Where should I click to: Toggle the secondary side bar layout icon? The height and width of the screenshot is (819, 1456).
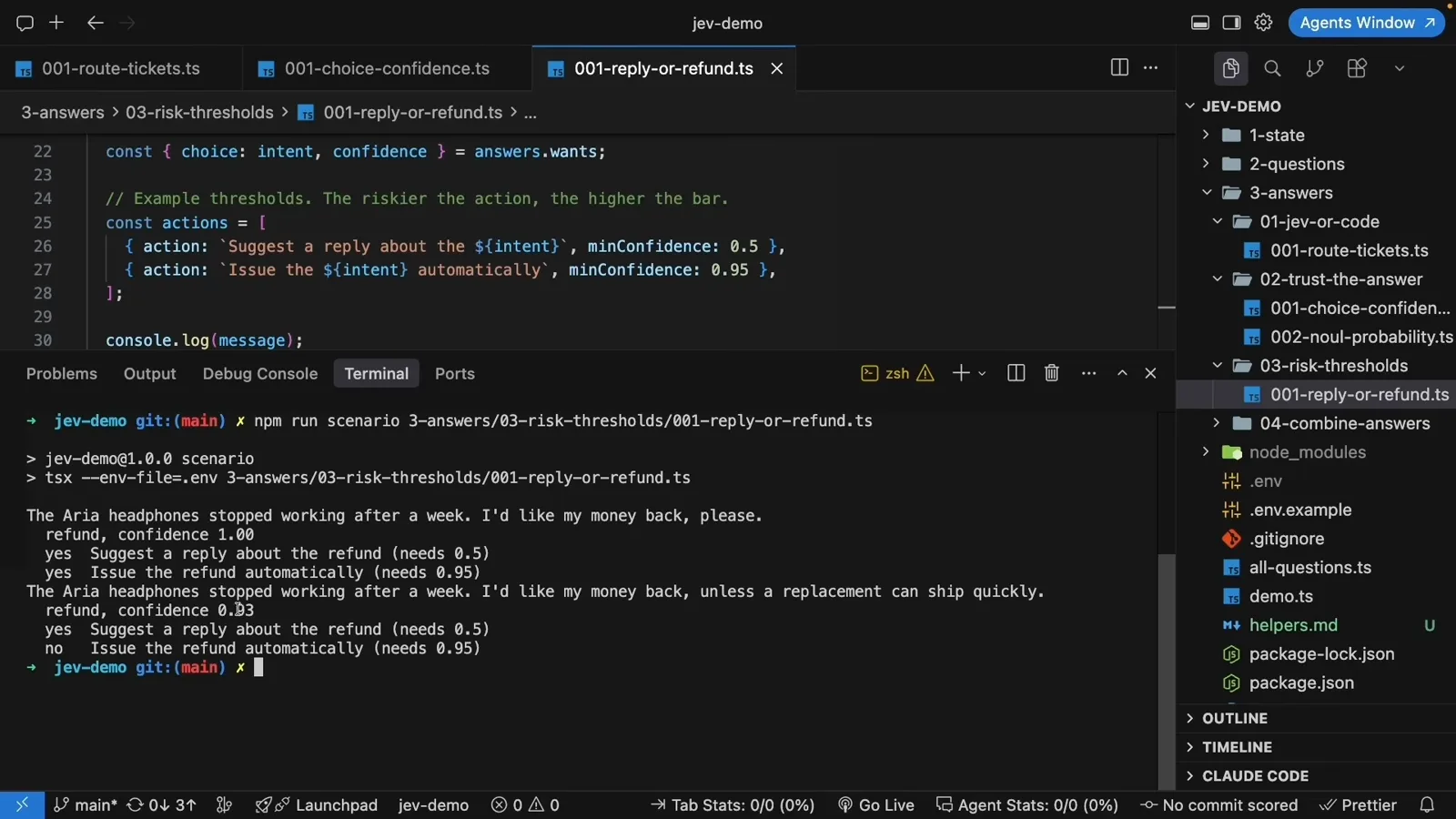pos(1231,23)
